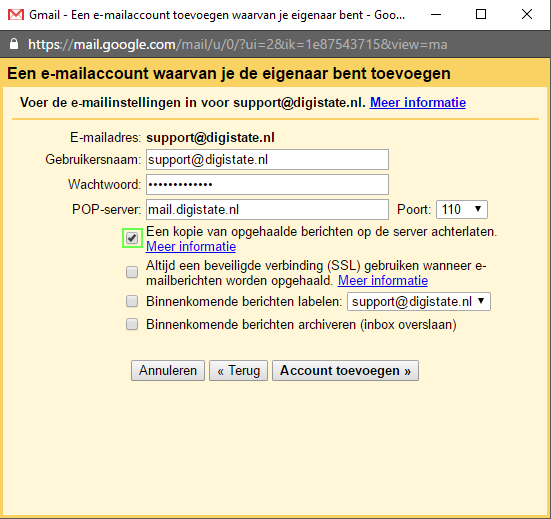Maximize the Gmail popup window
Screen dimensions: 551x519
(481, 14)
